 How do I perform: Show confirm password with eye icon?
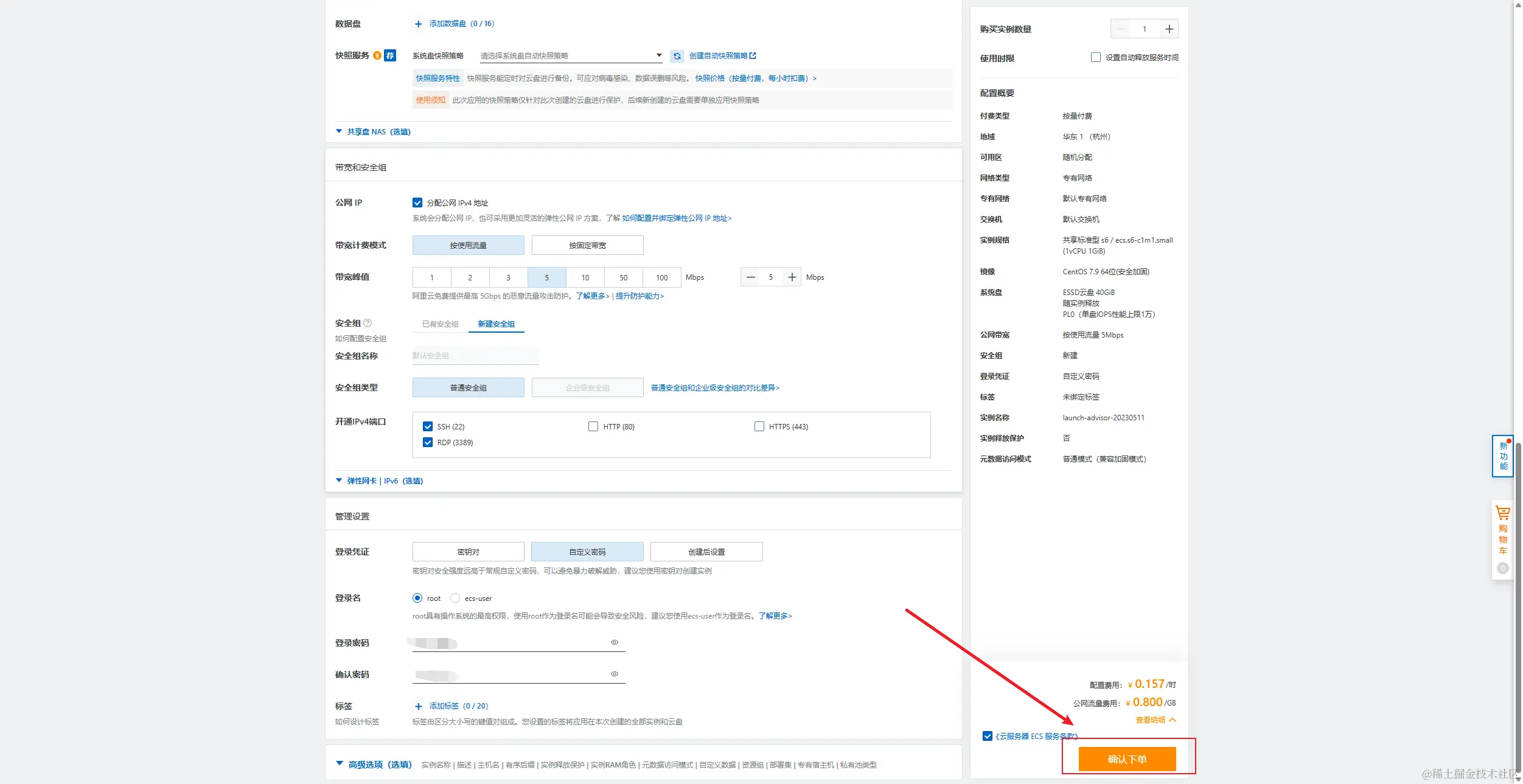614,674
